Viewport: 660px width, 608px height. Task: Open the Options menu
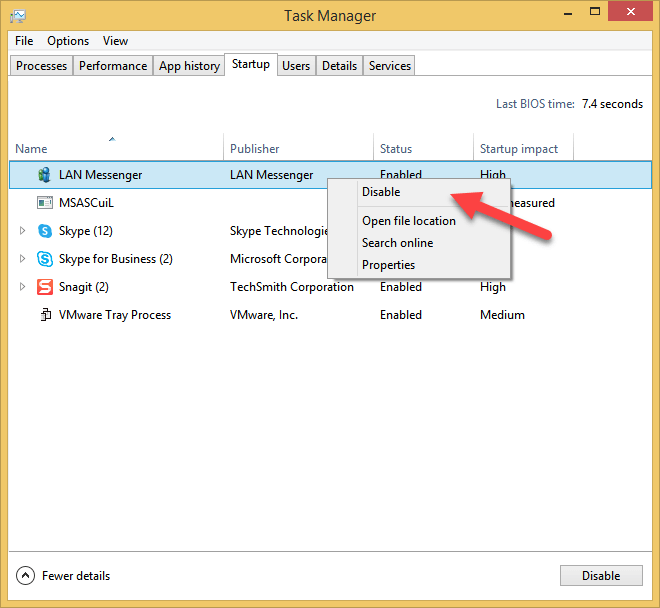(x=68, y=41)
